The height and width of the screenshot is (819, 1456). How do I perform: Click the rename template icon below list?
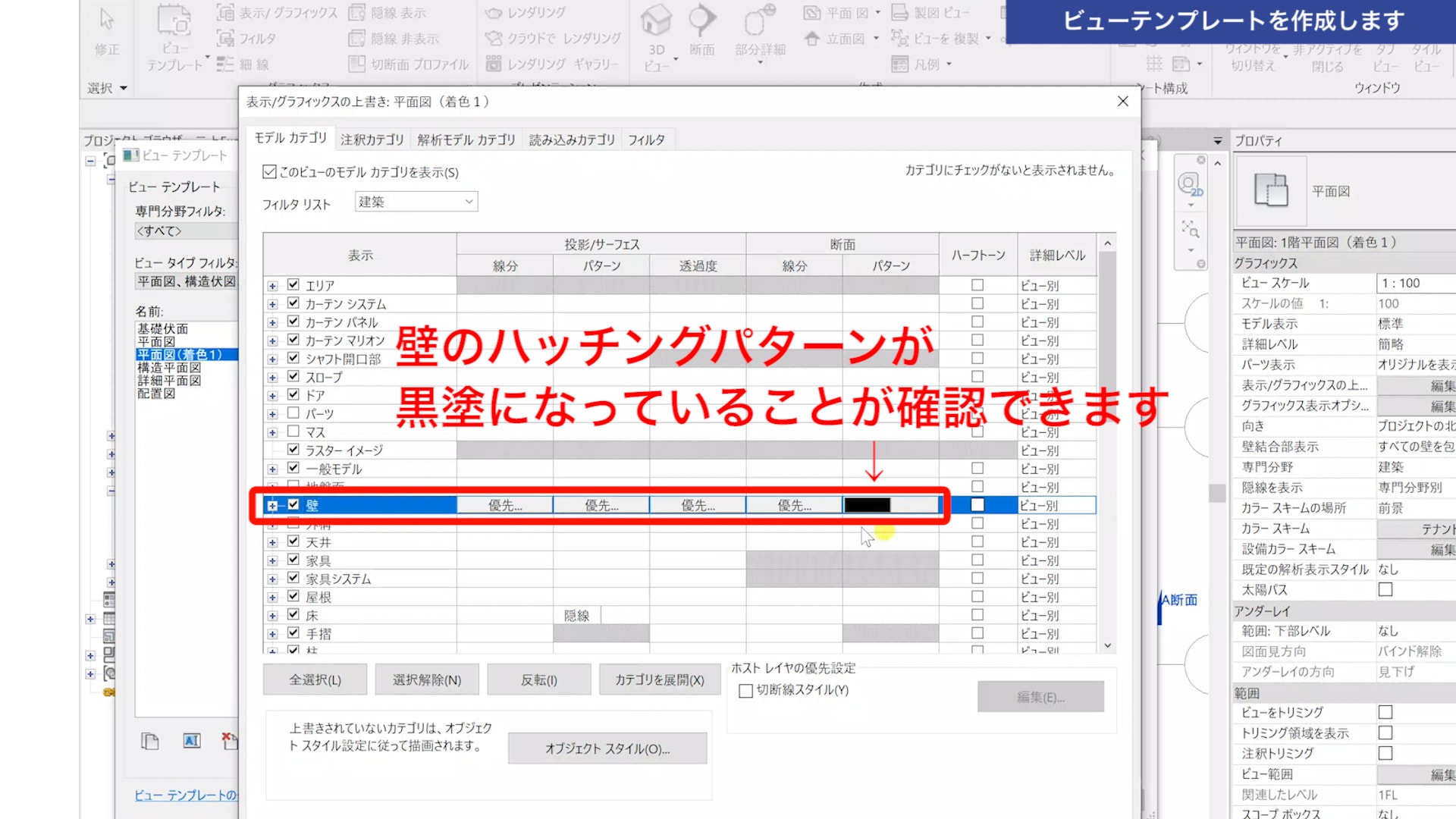coord(192,741)
